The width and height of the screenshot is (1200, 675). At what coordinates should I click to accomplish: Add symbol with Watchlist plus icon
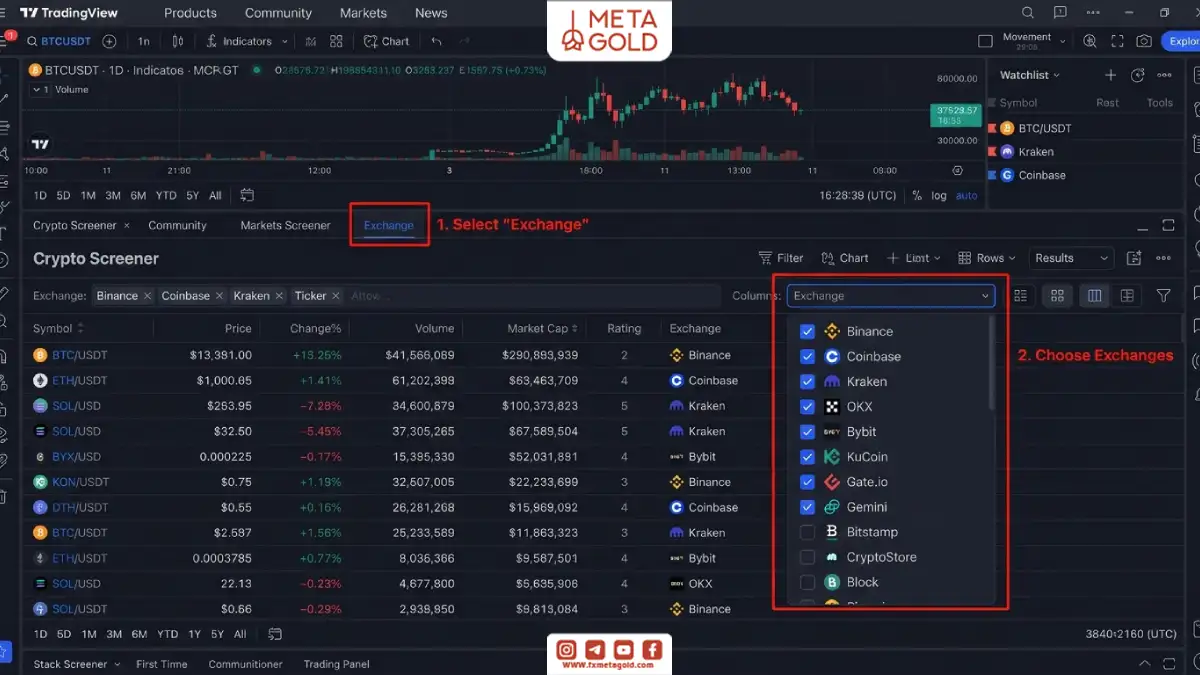click(x=1110, y=75)
